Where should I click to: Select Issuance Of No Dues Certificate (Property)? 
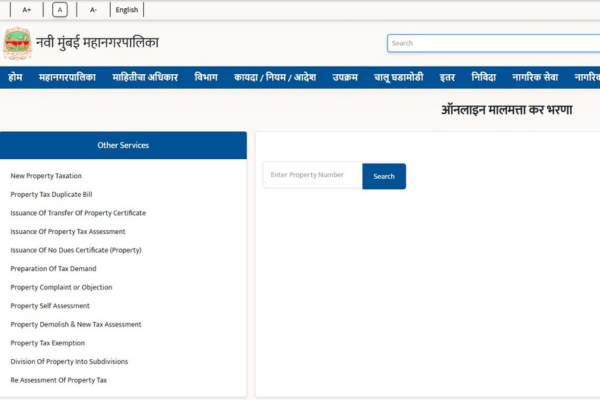click(x=75, y=250)
